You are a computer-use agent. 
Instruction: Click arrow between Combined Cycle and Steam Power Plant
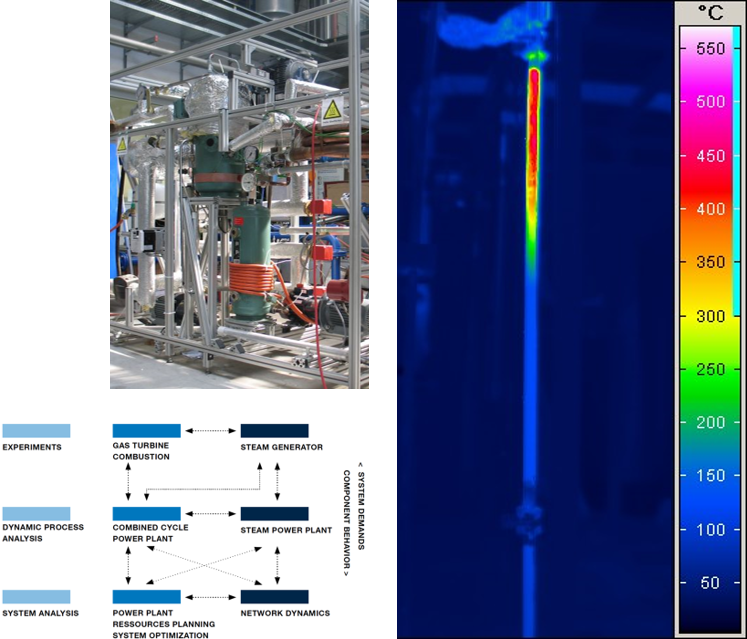(211, 514)
